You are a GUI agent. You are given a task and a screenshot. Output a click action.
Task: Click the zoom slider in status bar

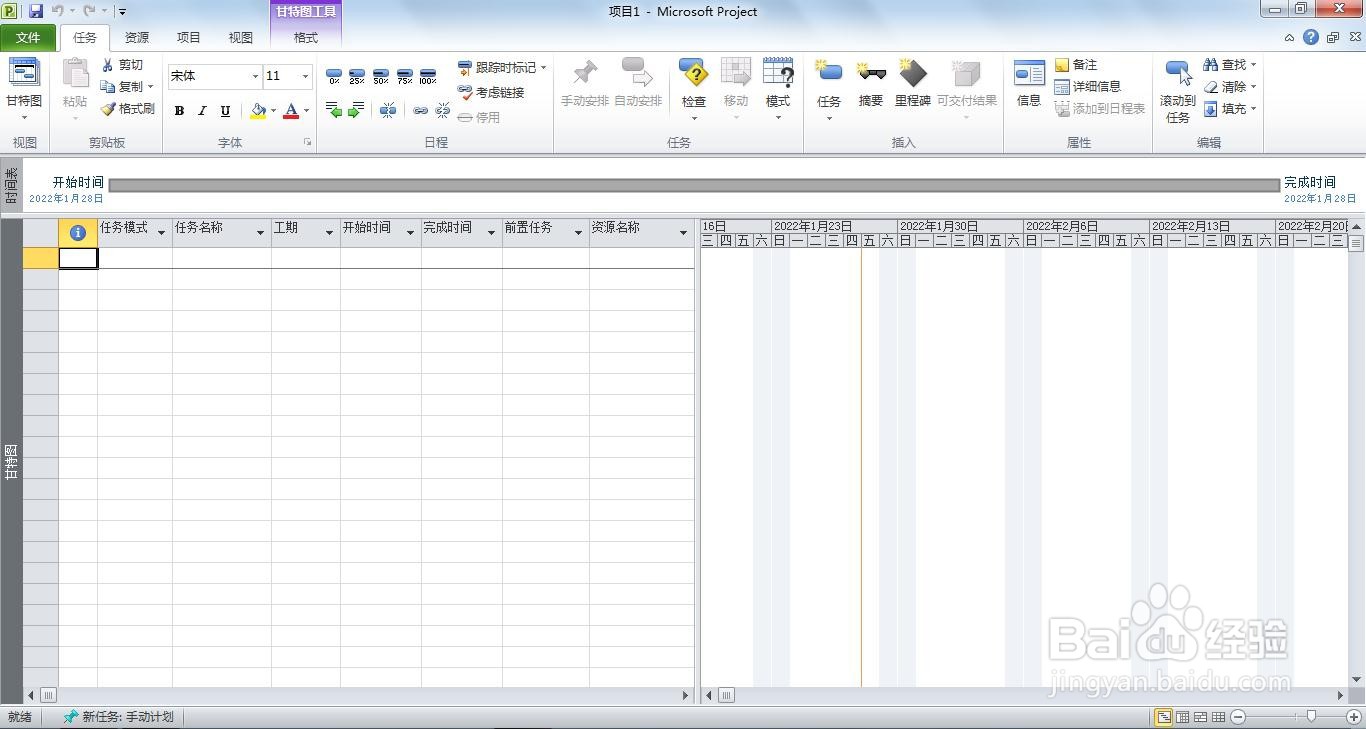(1311, 716)
